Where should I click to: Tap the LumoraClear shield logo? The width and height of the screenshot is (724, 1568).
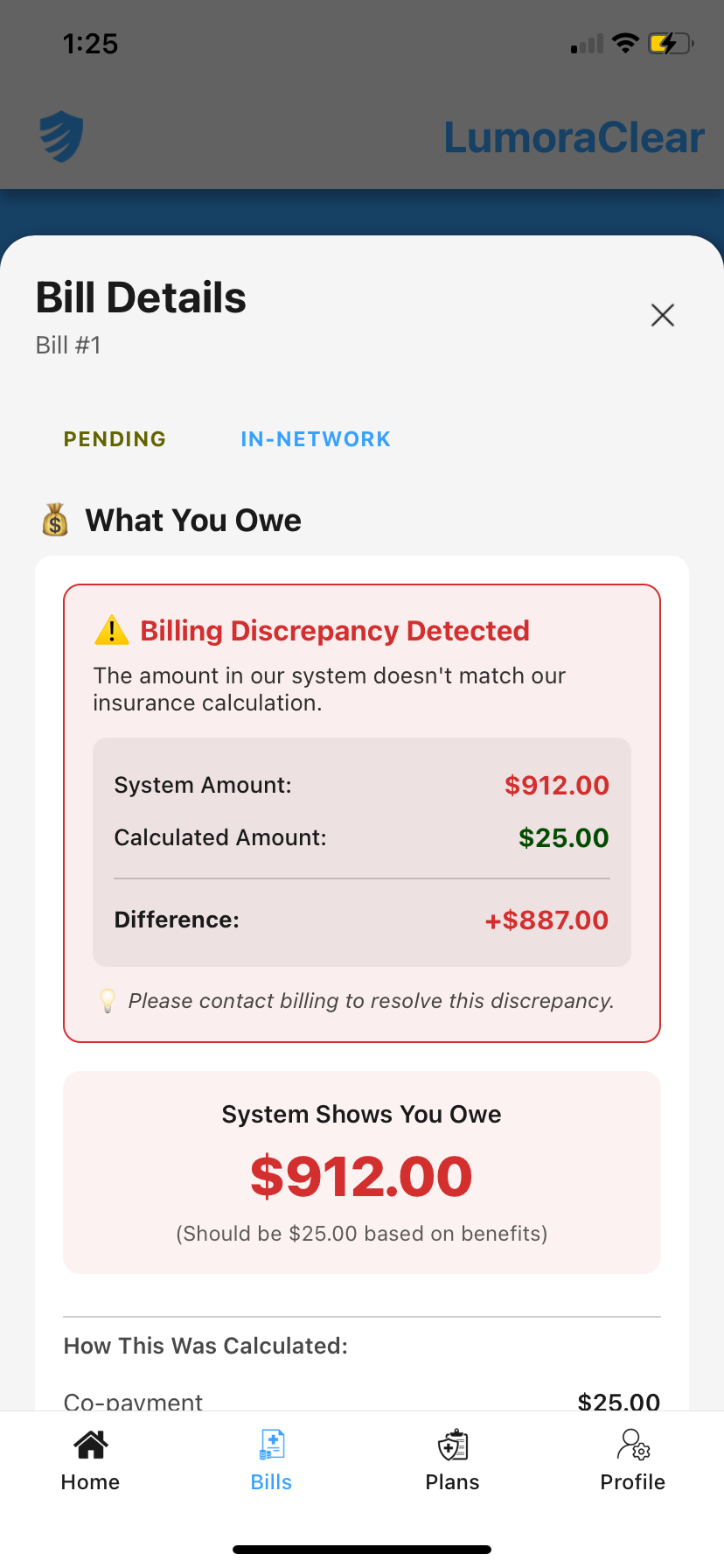(x=61, y=136)
